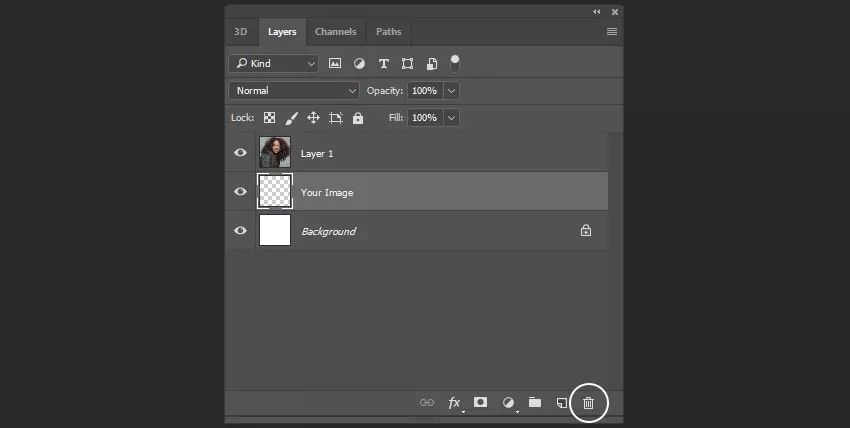Click the layers list scrollbar
The image size is (850, 428).
615,260
